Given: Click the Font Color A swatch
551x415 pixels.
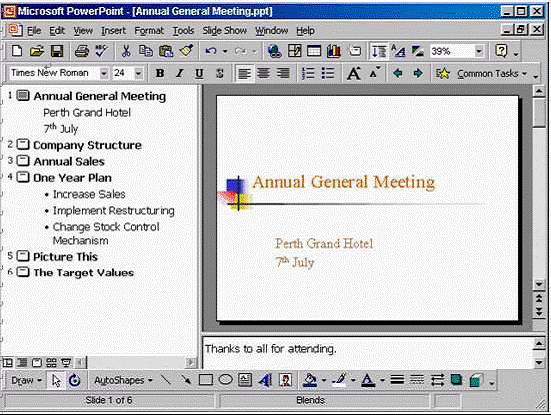Looking at the screenshot, I should click(x=368, y=380).
